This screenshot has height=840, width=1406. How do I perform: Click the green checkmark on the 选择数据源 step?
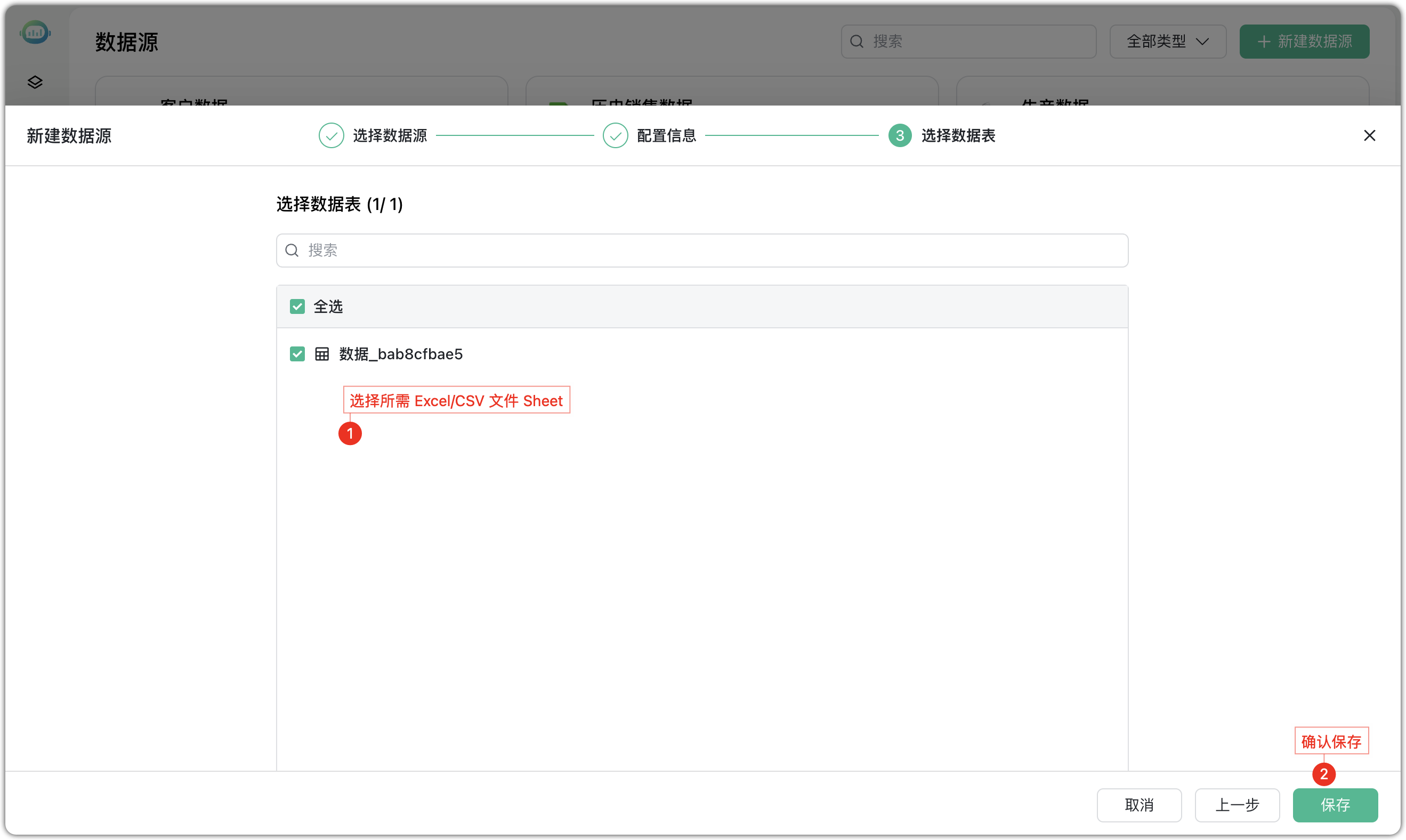331,135
